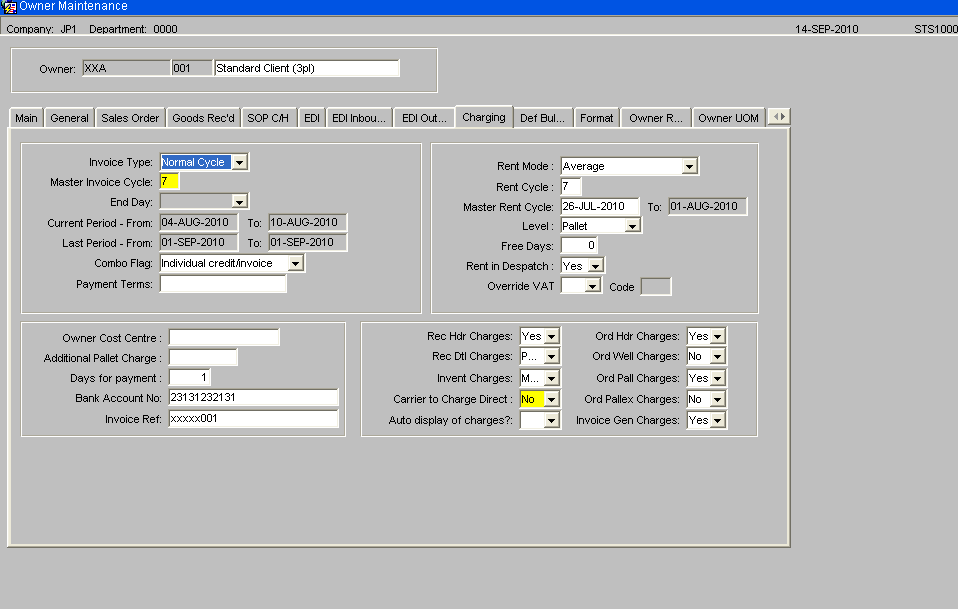This screenshot has width=958, height=609.
Task: Switch to the Format tab
Action: tap(596, 118)
